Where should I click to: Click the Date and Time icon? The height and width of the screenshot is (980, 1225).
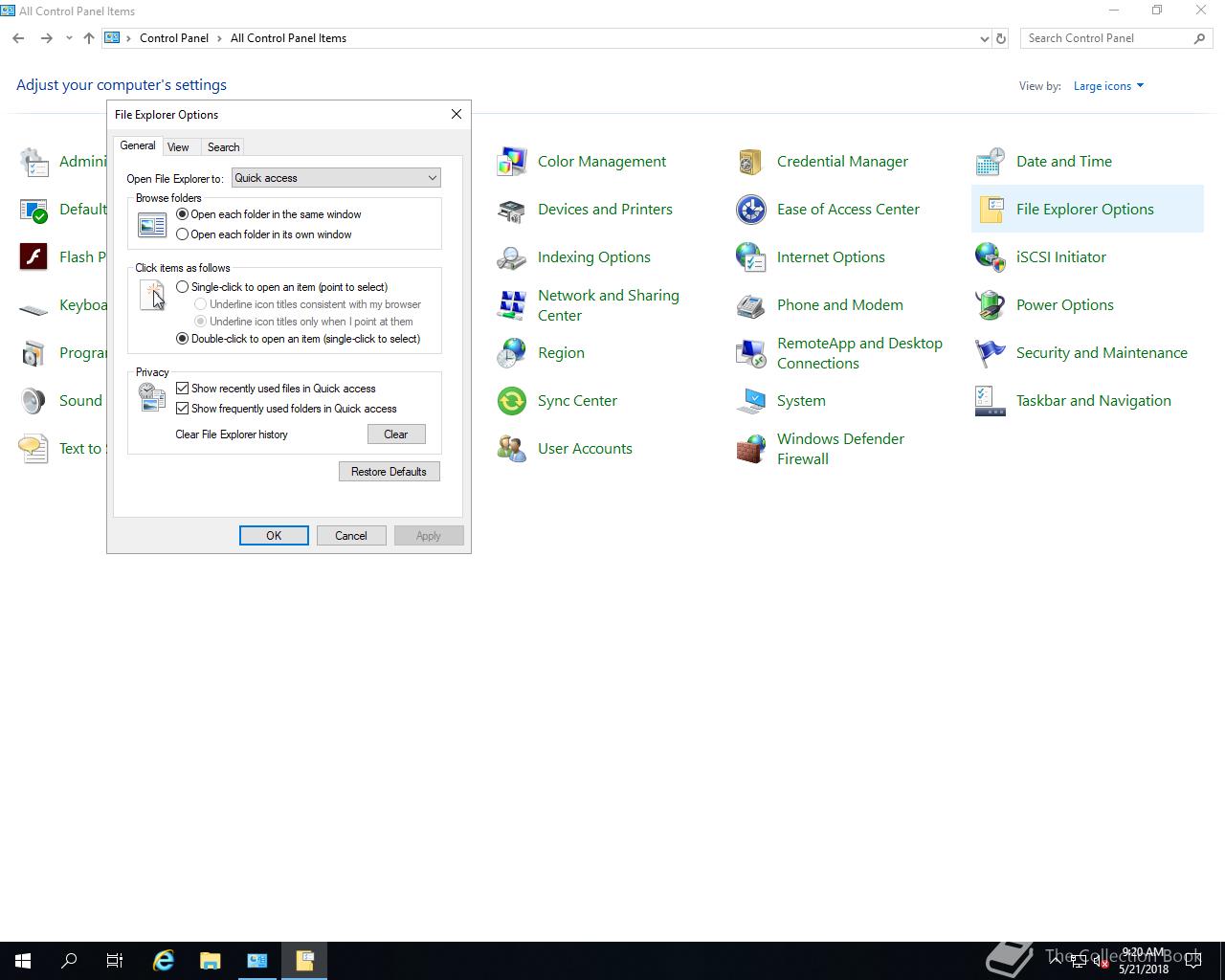point(991,162)
